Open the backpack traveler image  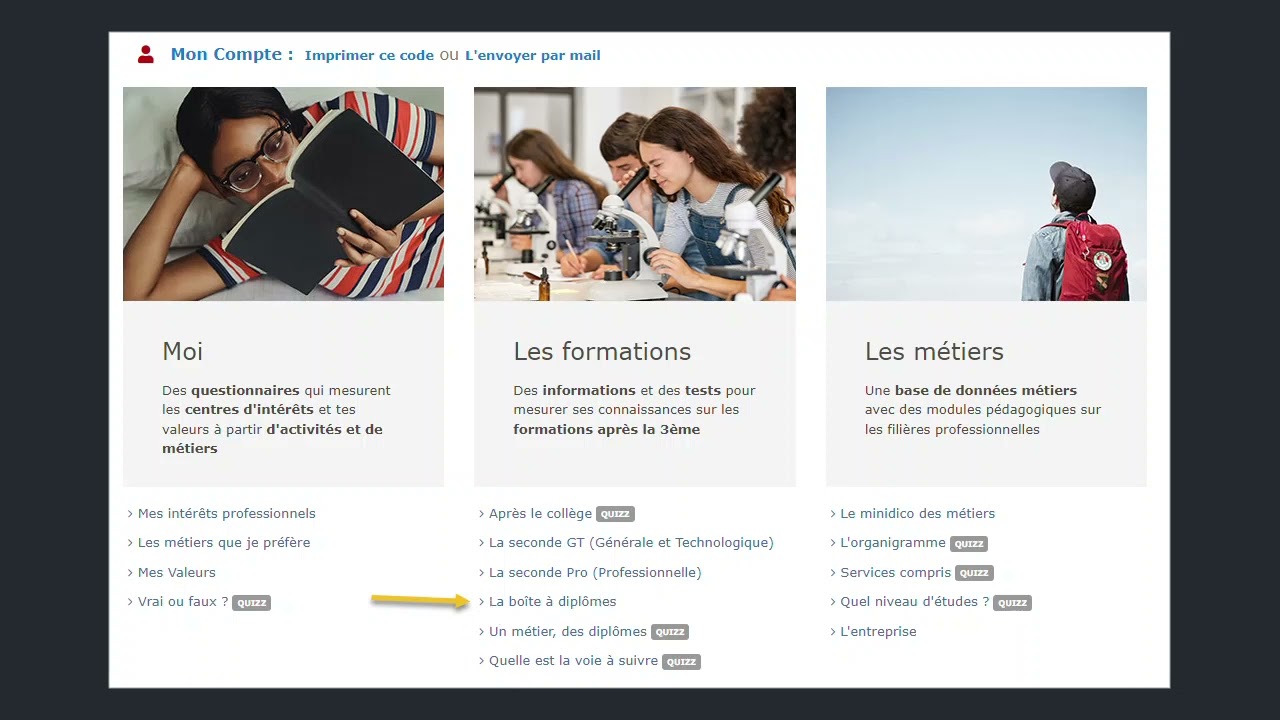tap(986, 194)
